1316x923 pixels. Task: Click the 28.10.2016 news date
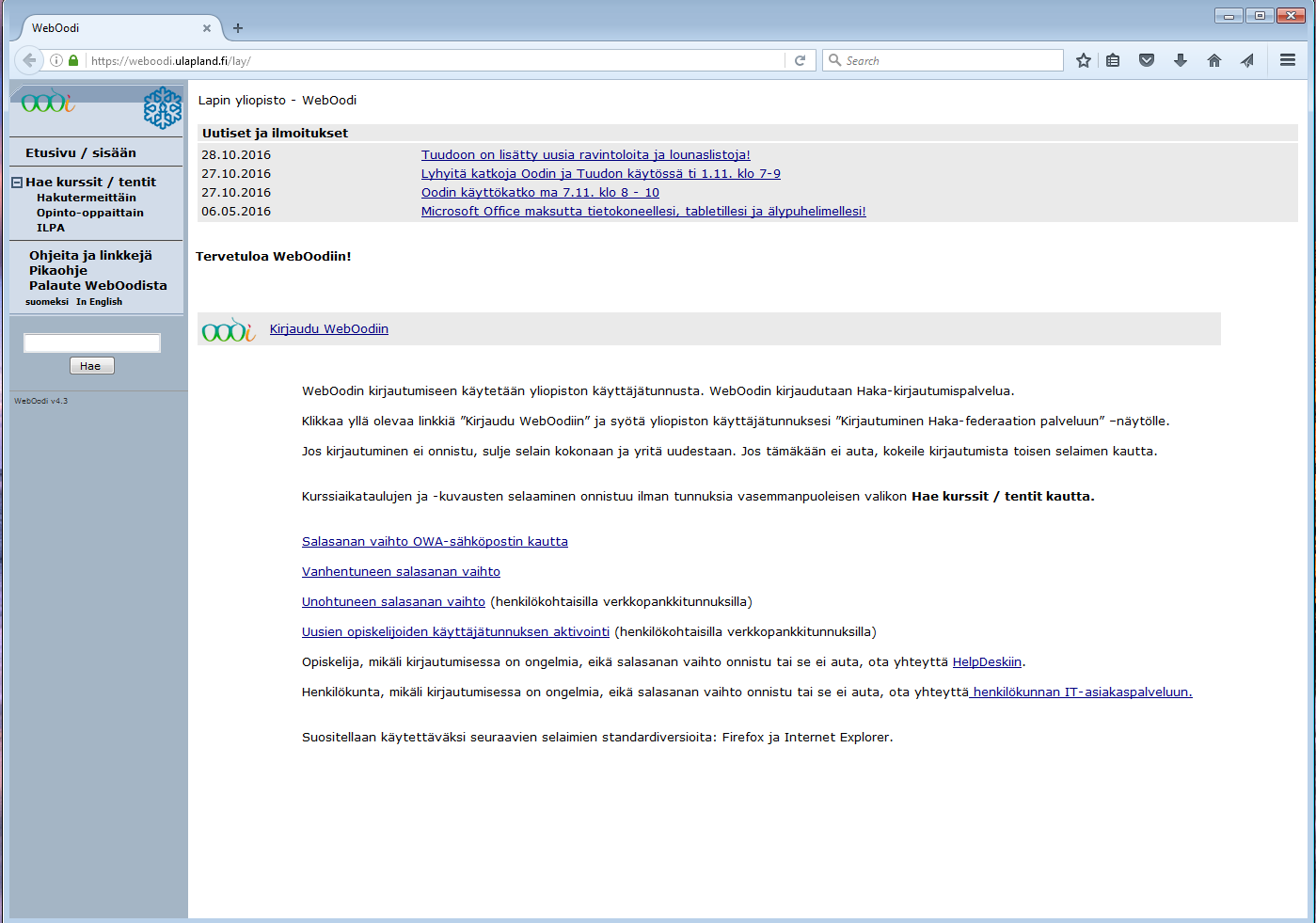tap(236, 155)
